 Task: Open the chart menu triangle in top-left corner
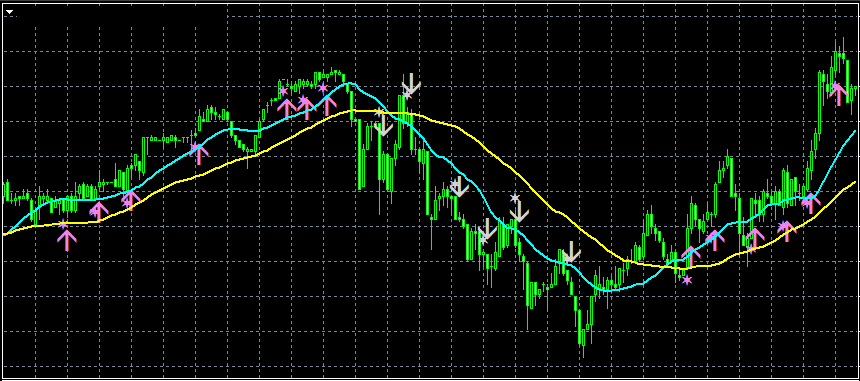tap(9, 12)
